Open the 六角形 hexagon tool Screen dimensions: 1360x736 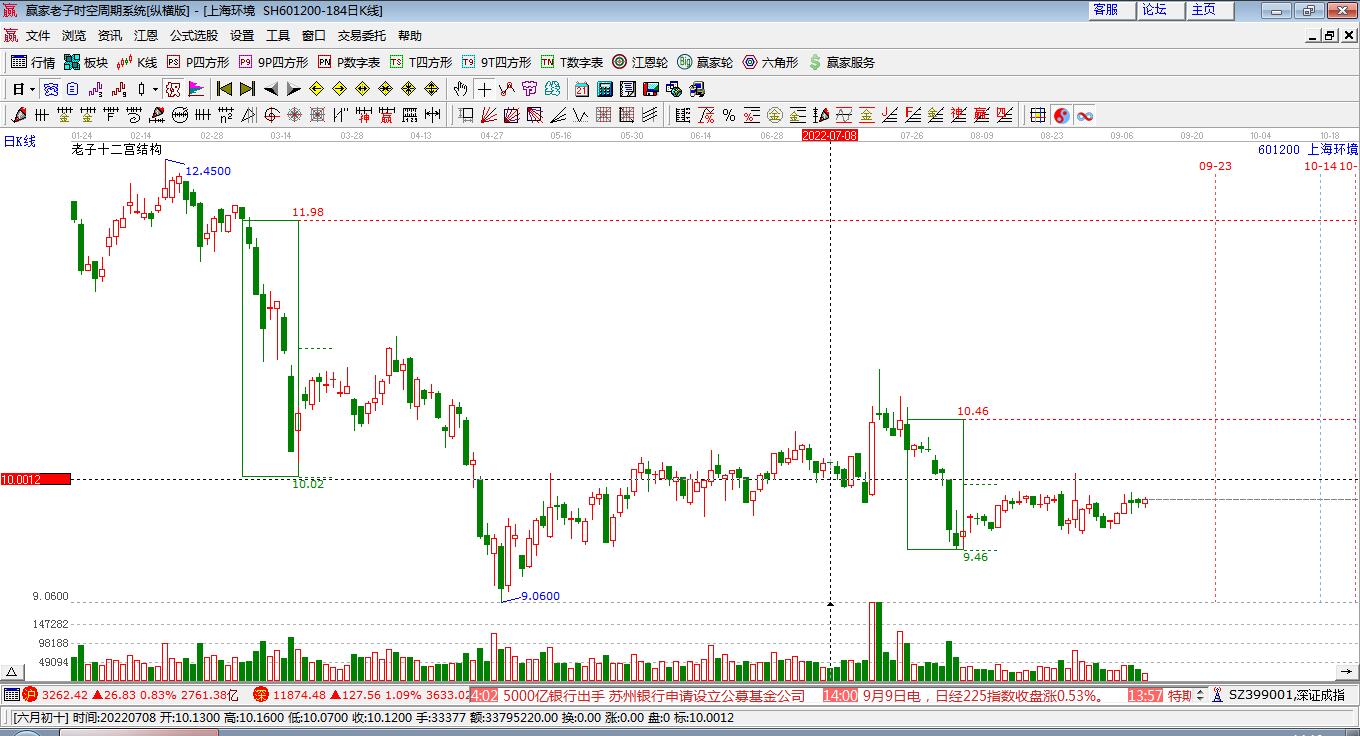pyautogui.click(x=770, y=62)
